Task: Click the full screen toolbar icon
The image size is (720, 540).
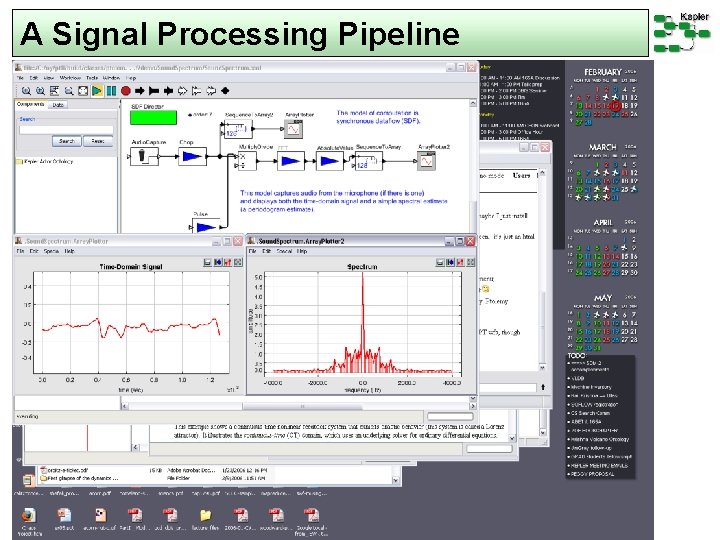Action: (x=83, y=91)
